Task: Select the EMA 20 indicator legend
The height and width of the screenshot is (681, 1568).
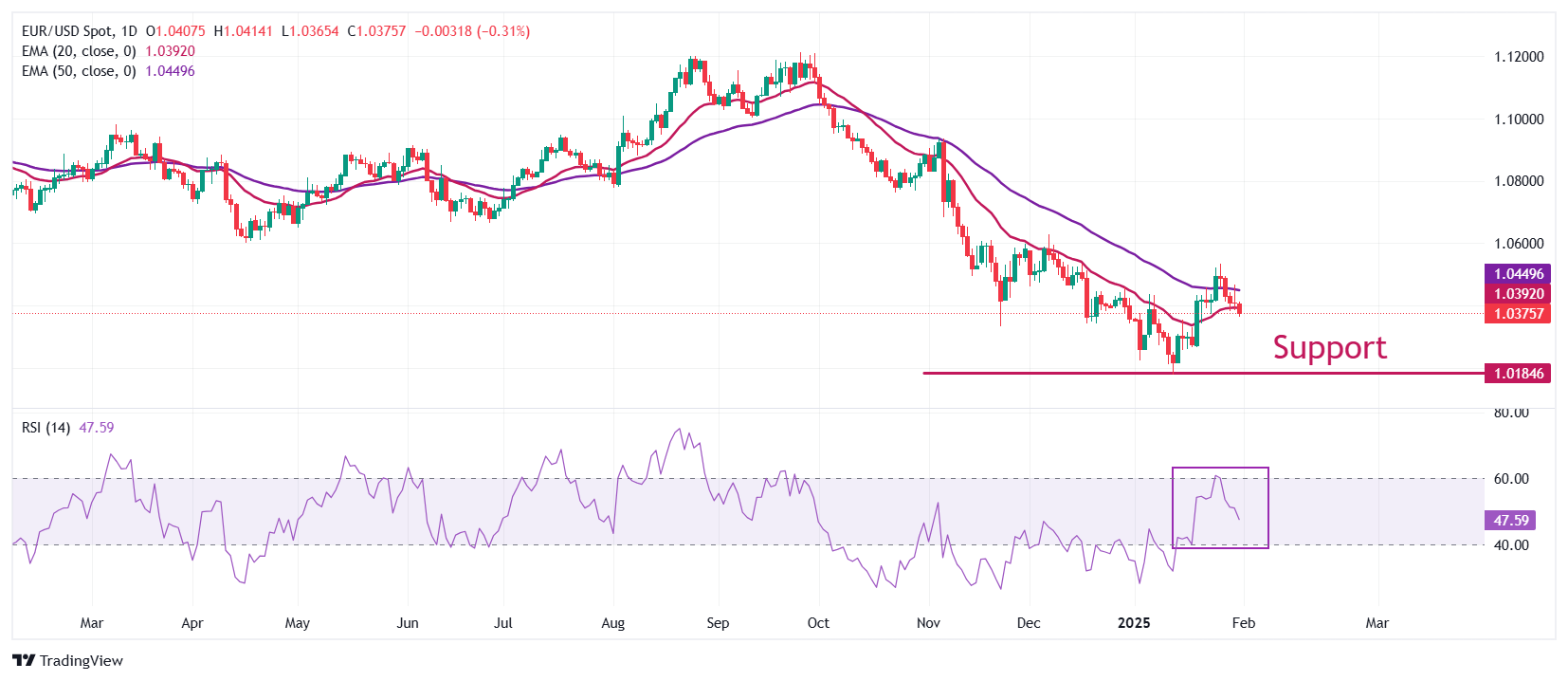Action: pos(79,51)
